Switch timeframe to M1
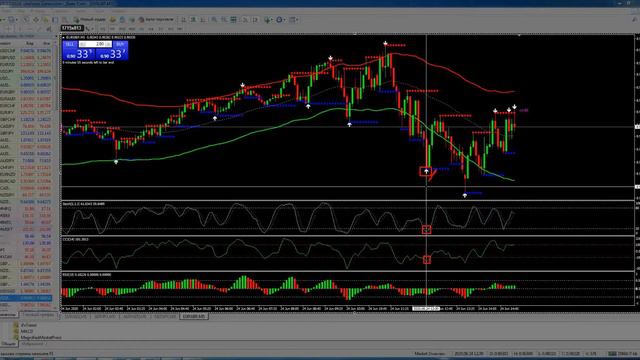 (103, 29)
